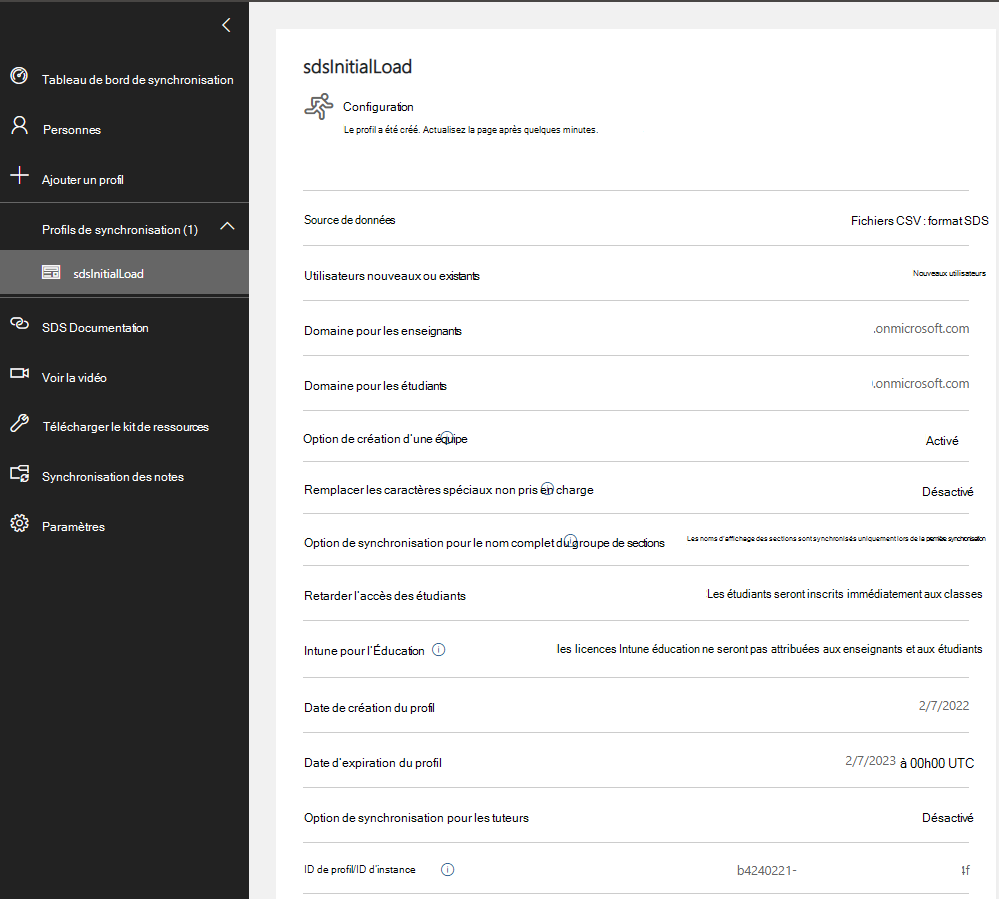The width and height of the screenshot is (999, 899).
Task: Click the Ajouter un profil link
Action: point(82,180)
